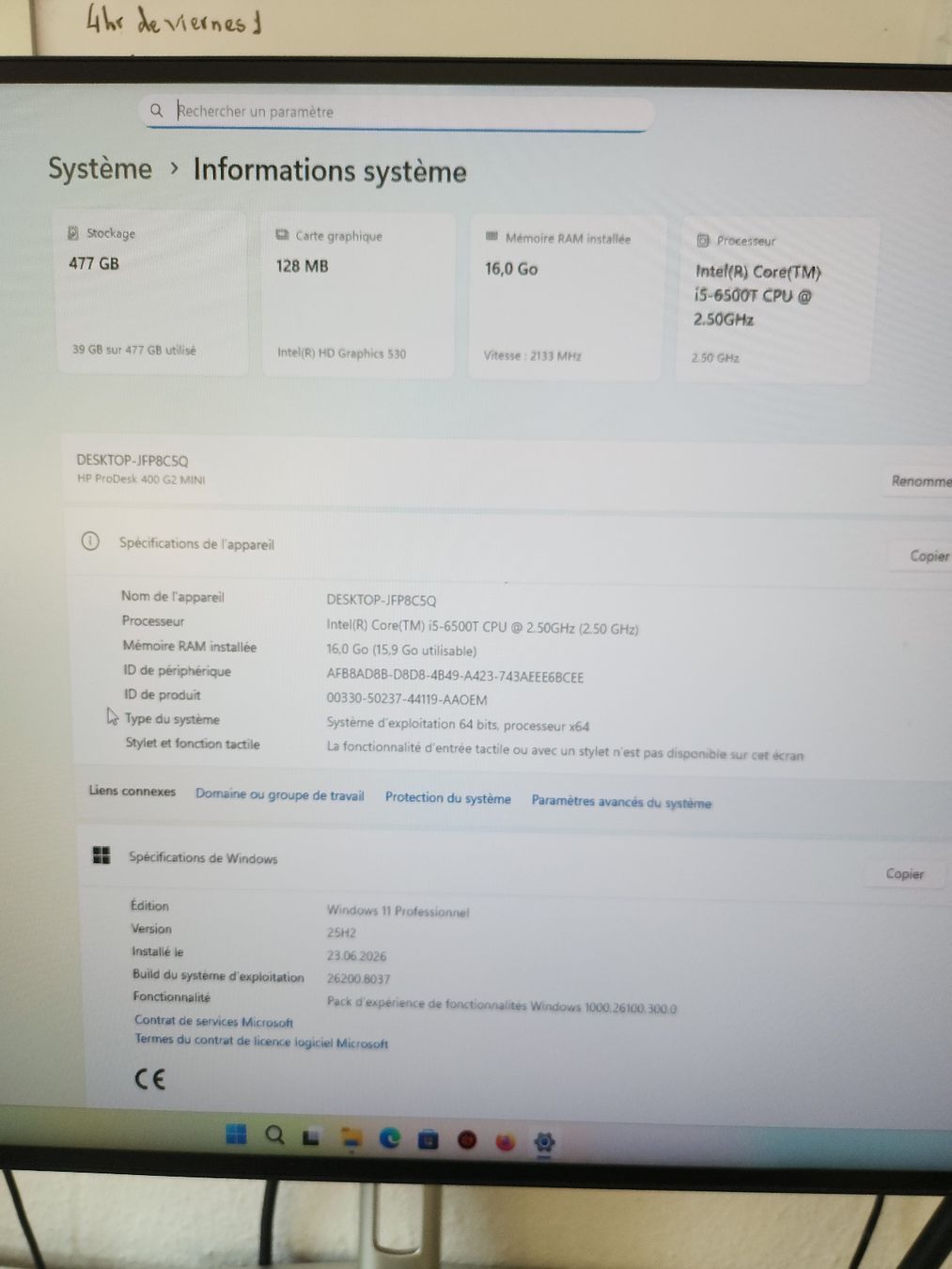Open Domaine ou groupe de travail link
Viewport: 952px width, 1269px height.
[x=279, y=794]
